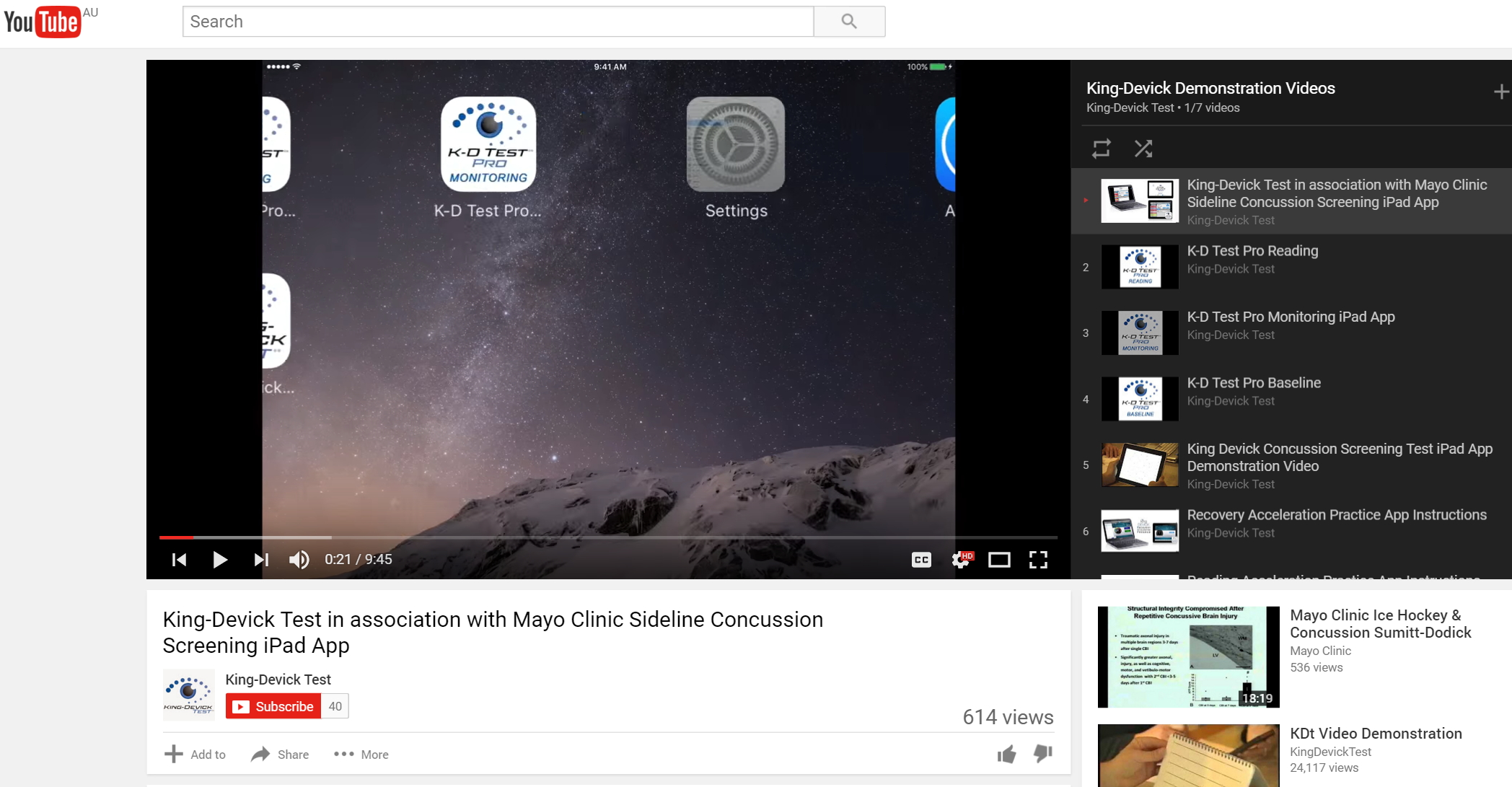Subscribe to the King-Devick Test channel

click(x=274, y=706)
